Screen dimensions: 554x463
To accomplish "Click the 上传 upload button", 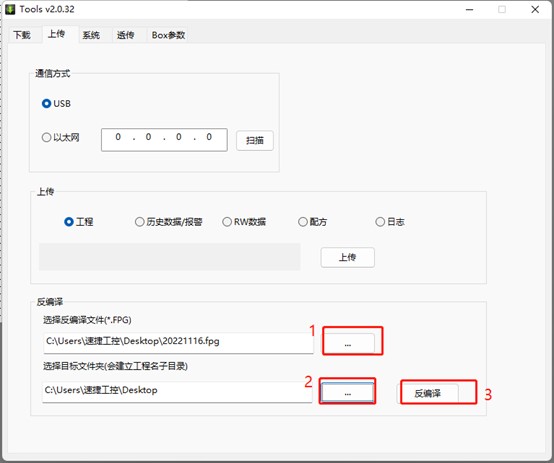I will pos(348,257).
